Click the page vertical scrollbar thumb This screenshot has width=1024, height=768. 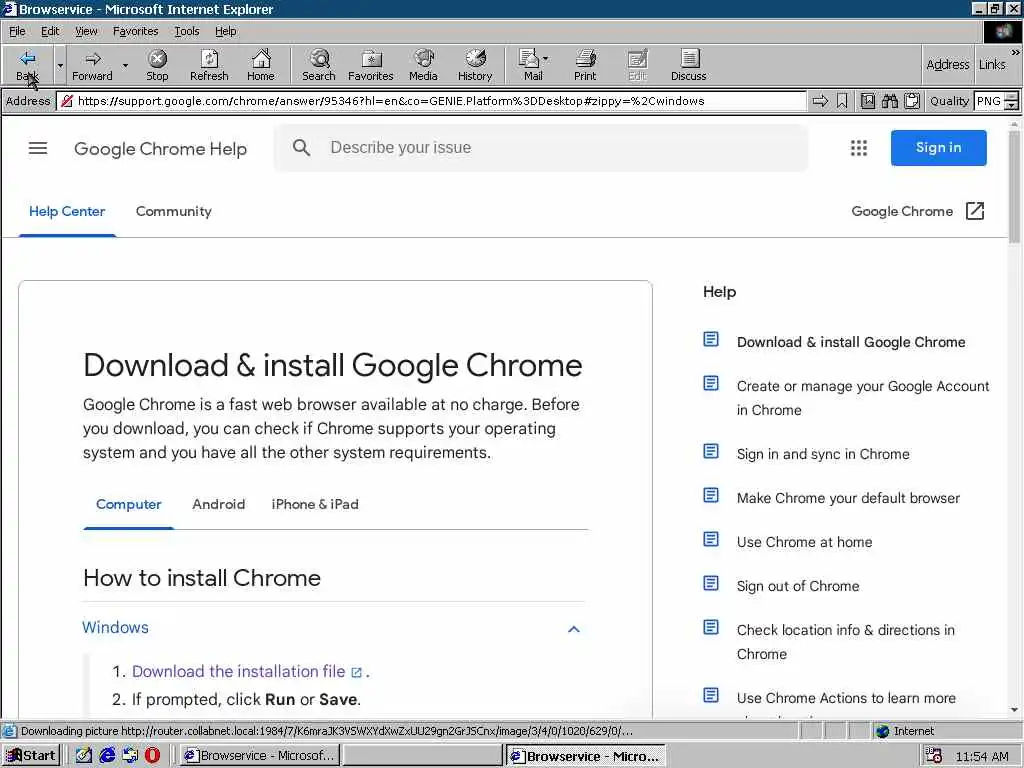point(1014,187)
